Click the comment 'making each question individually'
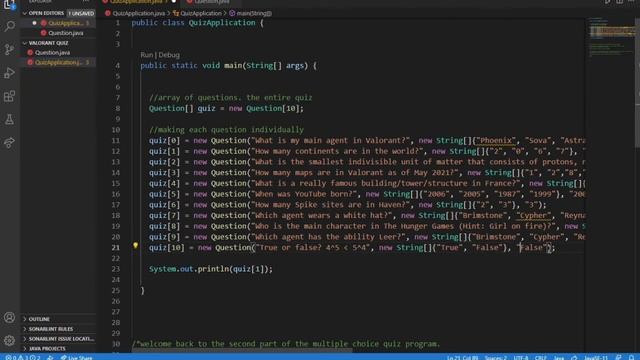The height and width of the screenshot is (360, 640). click(227, 130)
